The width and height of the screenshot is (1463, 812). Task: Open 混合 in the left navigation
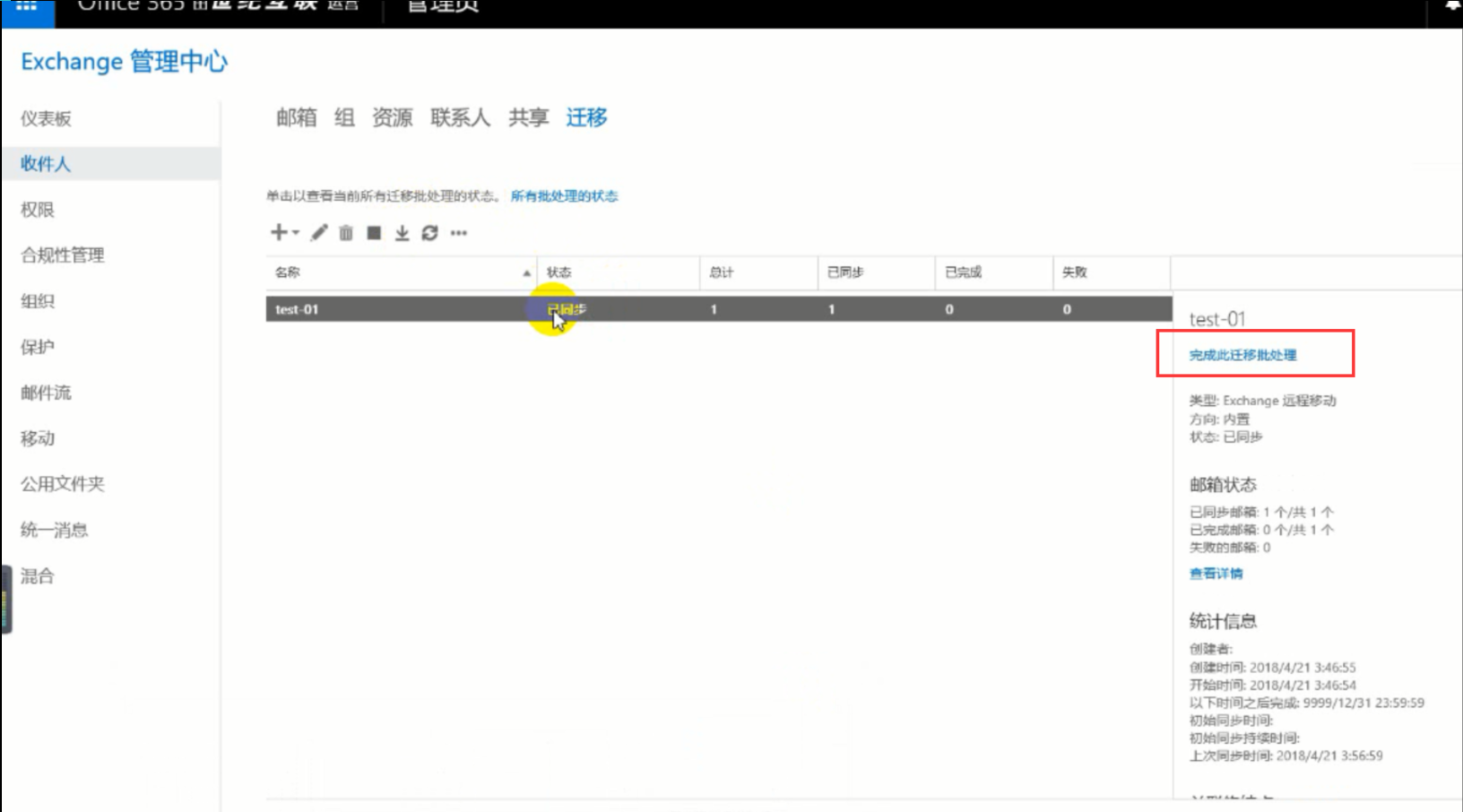38,575
